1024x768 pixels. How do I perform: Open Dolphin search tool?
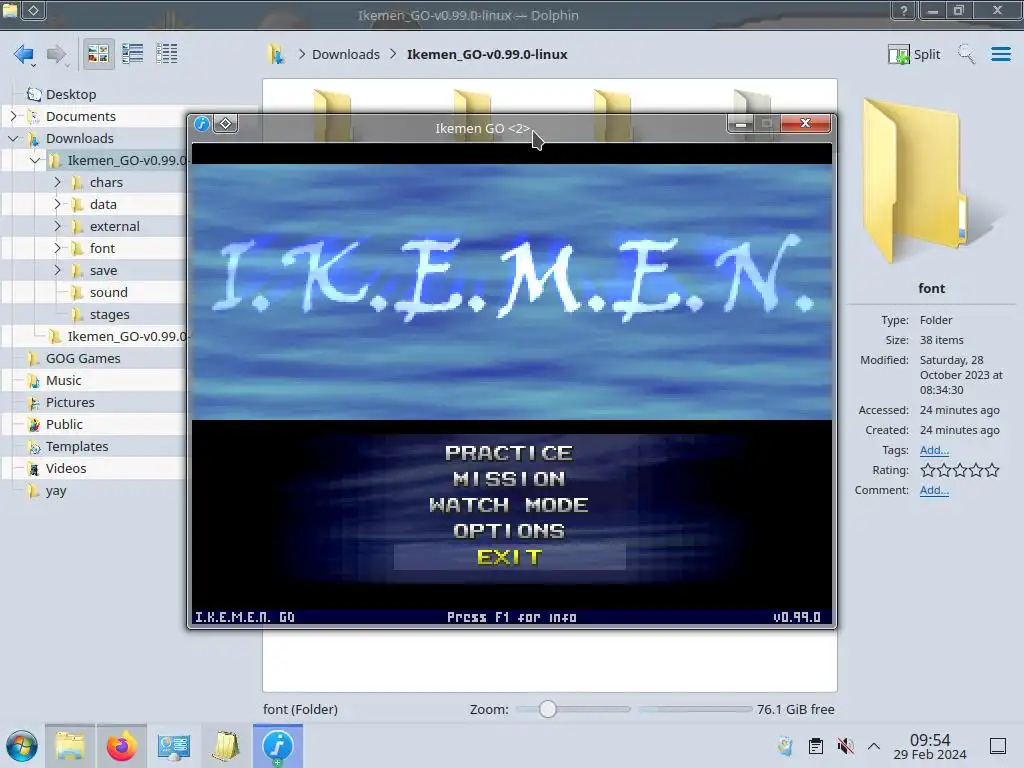[966, 54]
